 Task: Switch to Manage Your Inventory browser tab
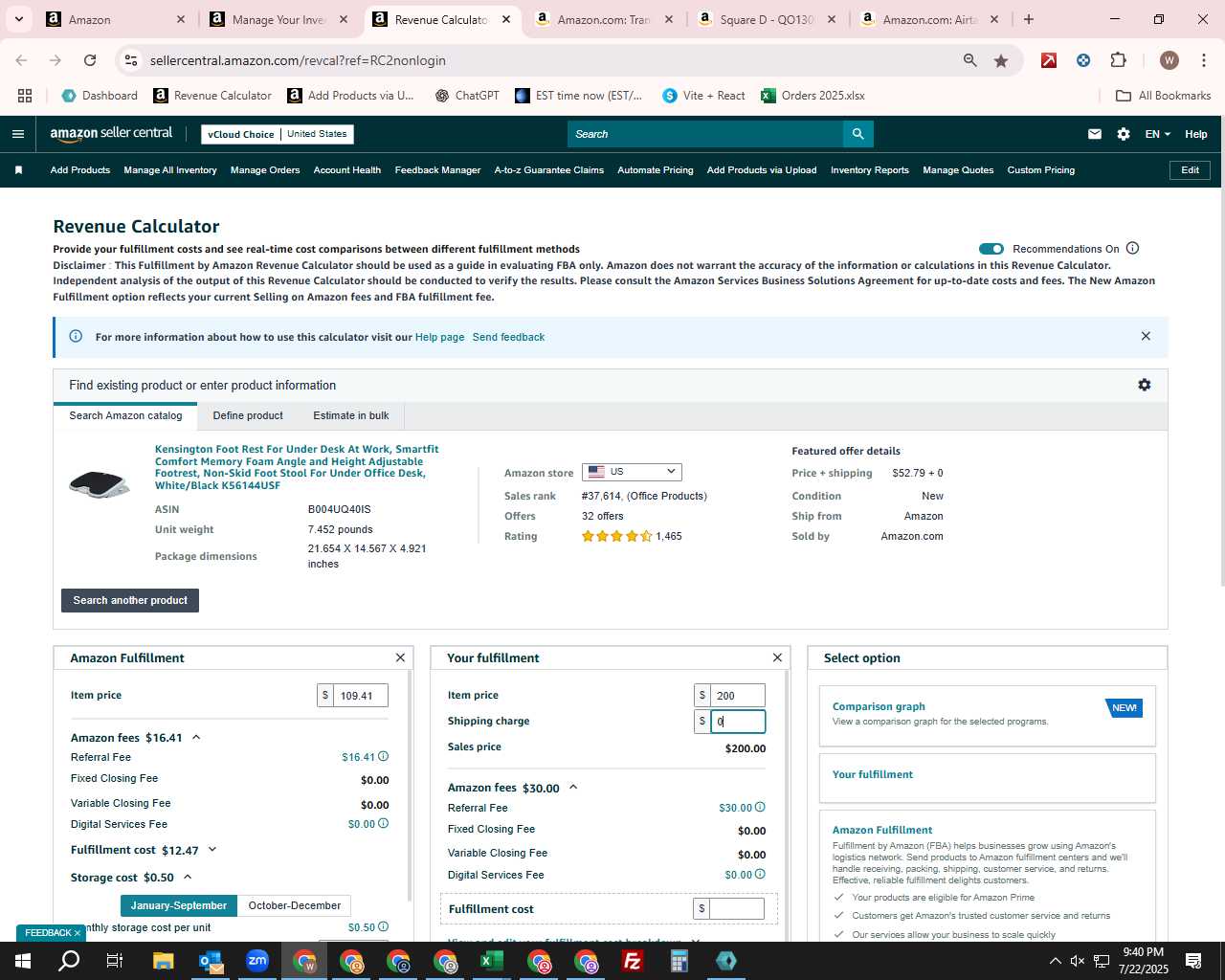click(278, 19)
